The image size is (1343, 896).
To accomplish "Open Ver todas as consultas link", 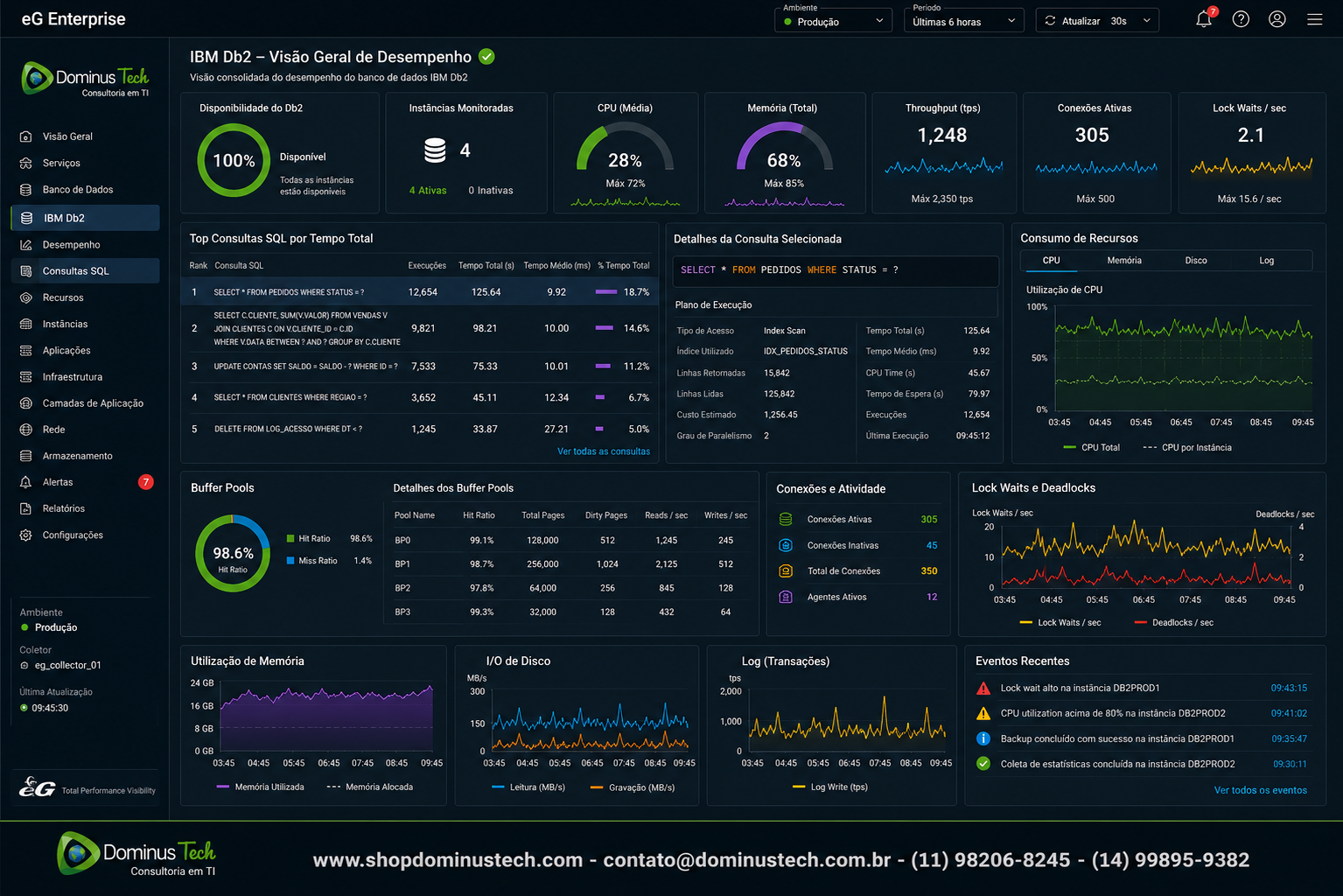I will [x=604, y=451].
